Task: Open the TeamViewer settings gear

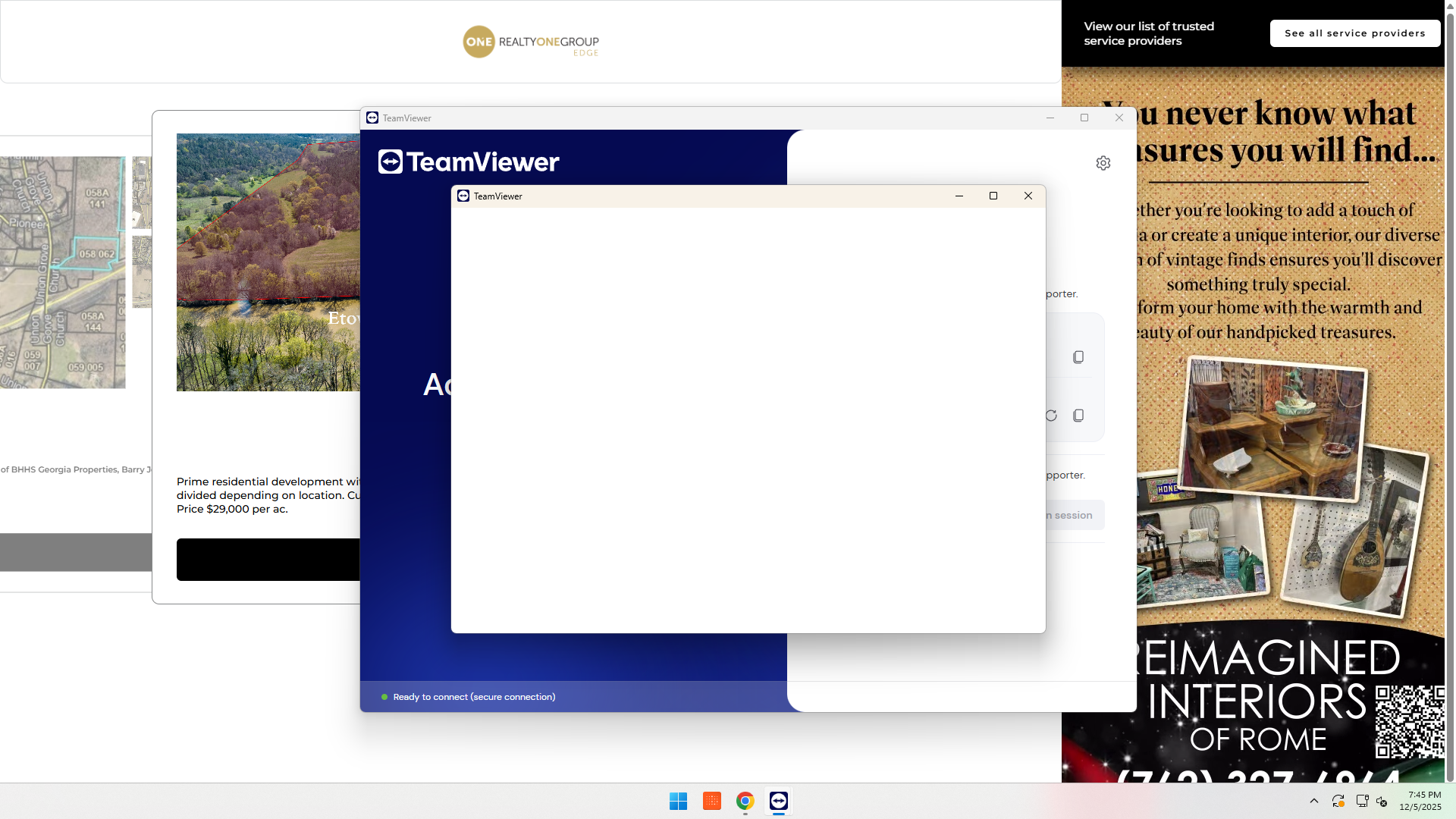Action: 1103,162
